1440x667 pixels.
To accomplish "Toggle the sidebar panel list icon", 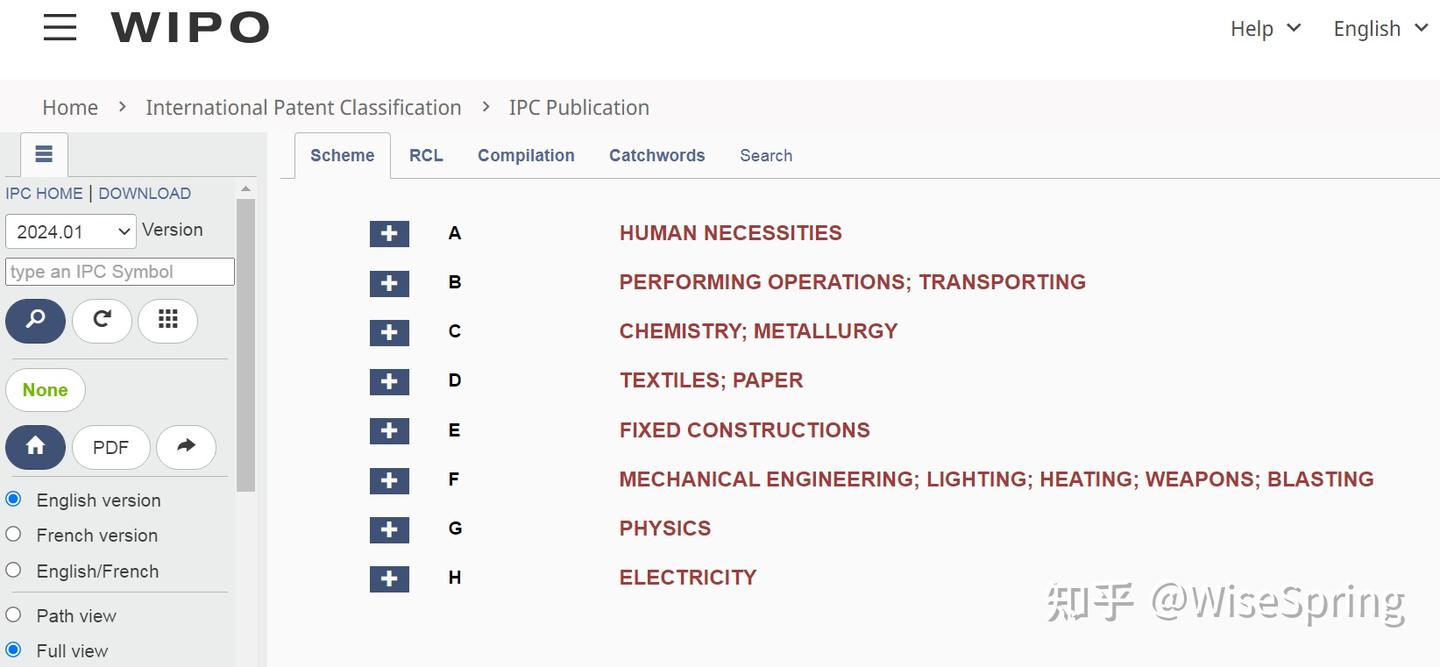I will [44, 154].
